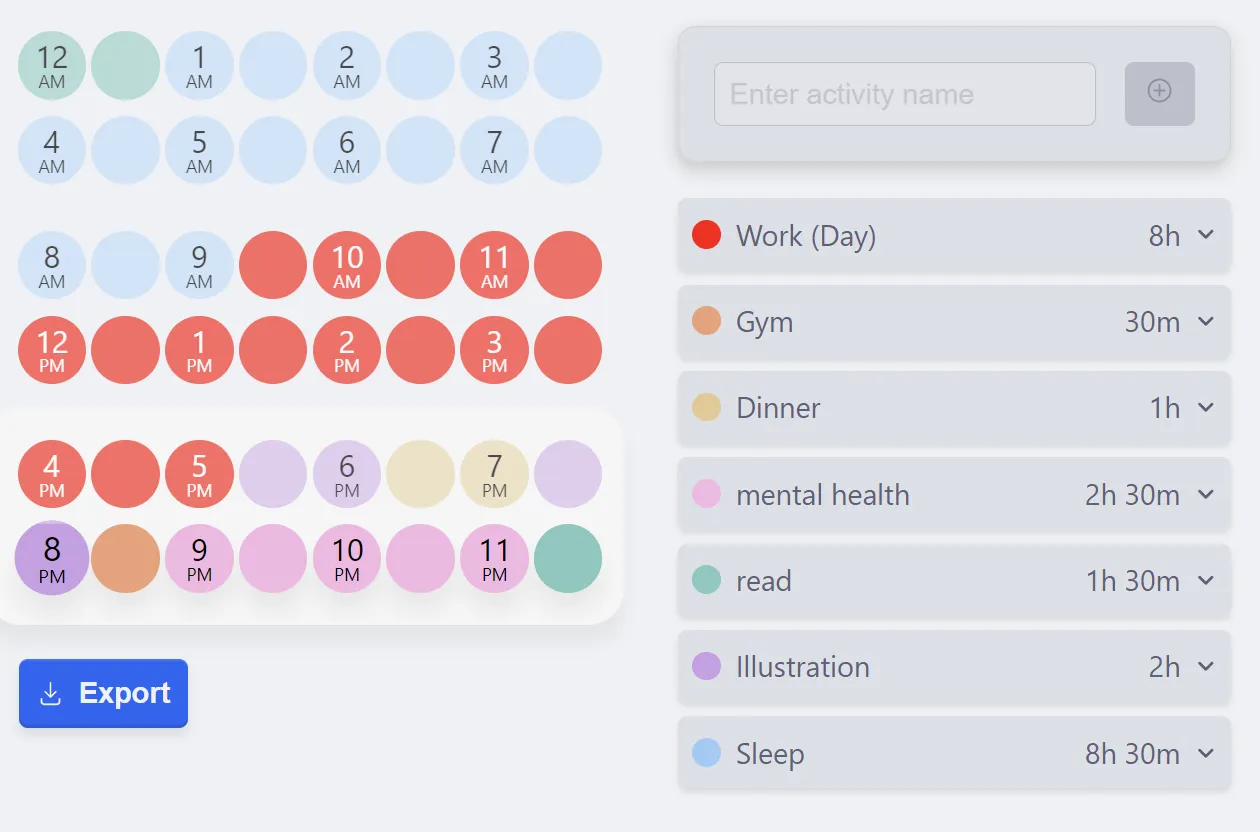
Task: Select the 6 PM half-hour circle
Action: coord(347,474)
